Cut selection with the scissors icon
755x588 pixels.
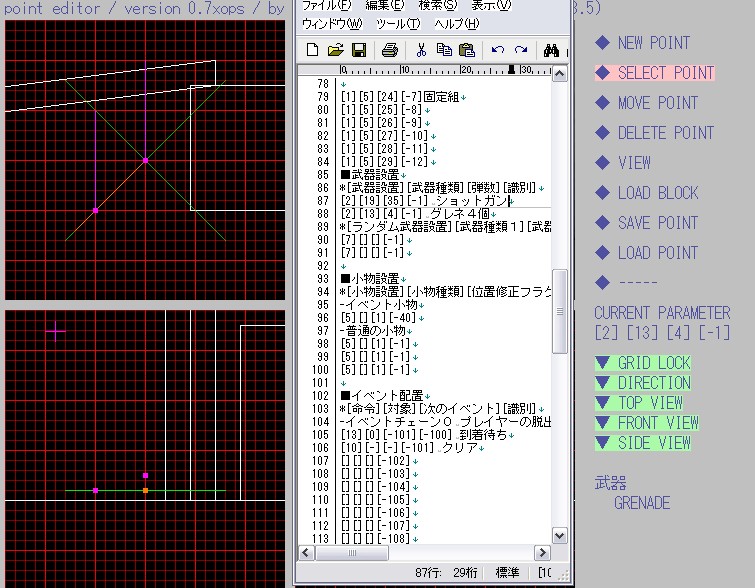point(421,50)
